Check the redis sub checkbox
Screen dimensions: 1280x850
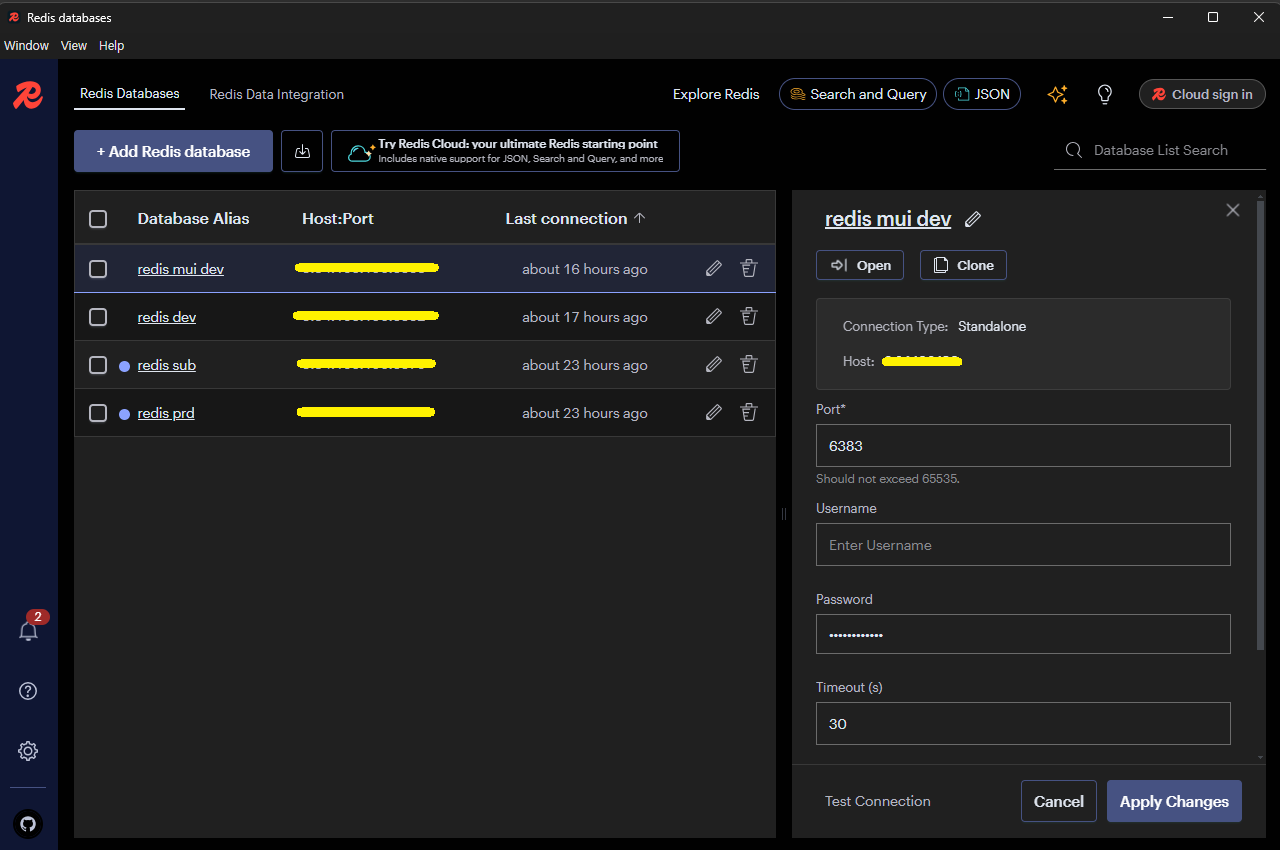(x=98, y=365)
